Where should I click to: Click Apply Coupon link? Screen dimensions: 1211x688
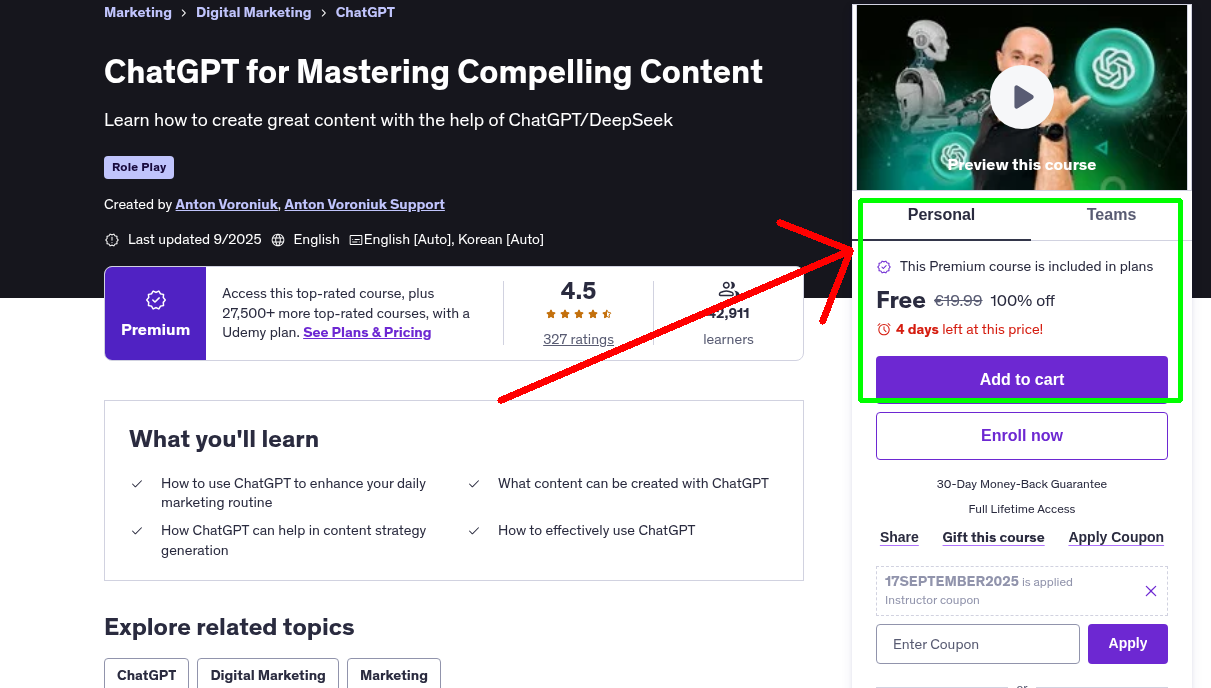pos(1116,537)
